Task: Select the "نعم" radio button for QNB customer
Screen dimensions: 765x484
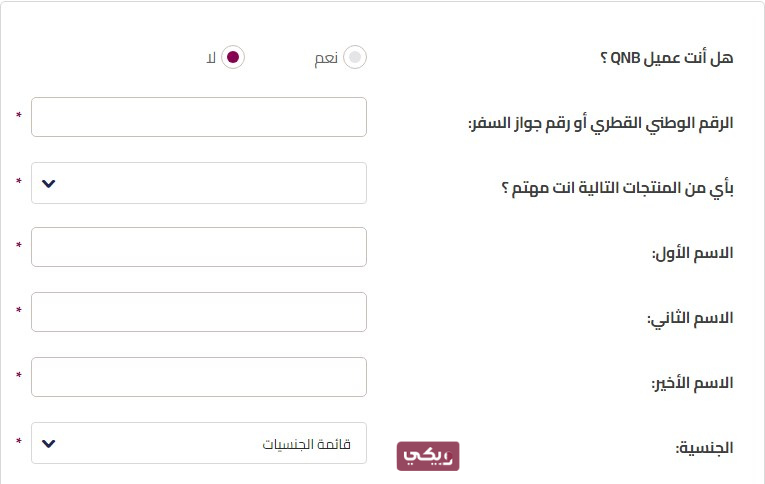Action: pyautogui.click(x=355, y=57)
